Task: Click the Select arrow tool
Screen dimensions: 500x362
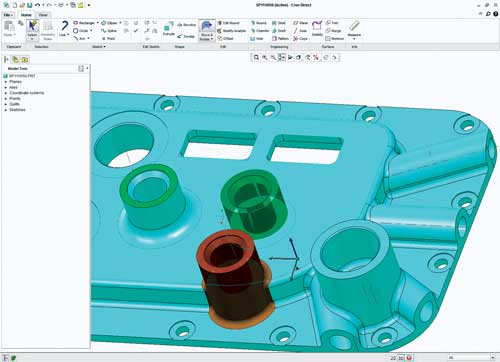Action: 32,28
